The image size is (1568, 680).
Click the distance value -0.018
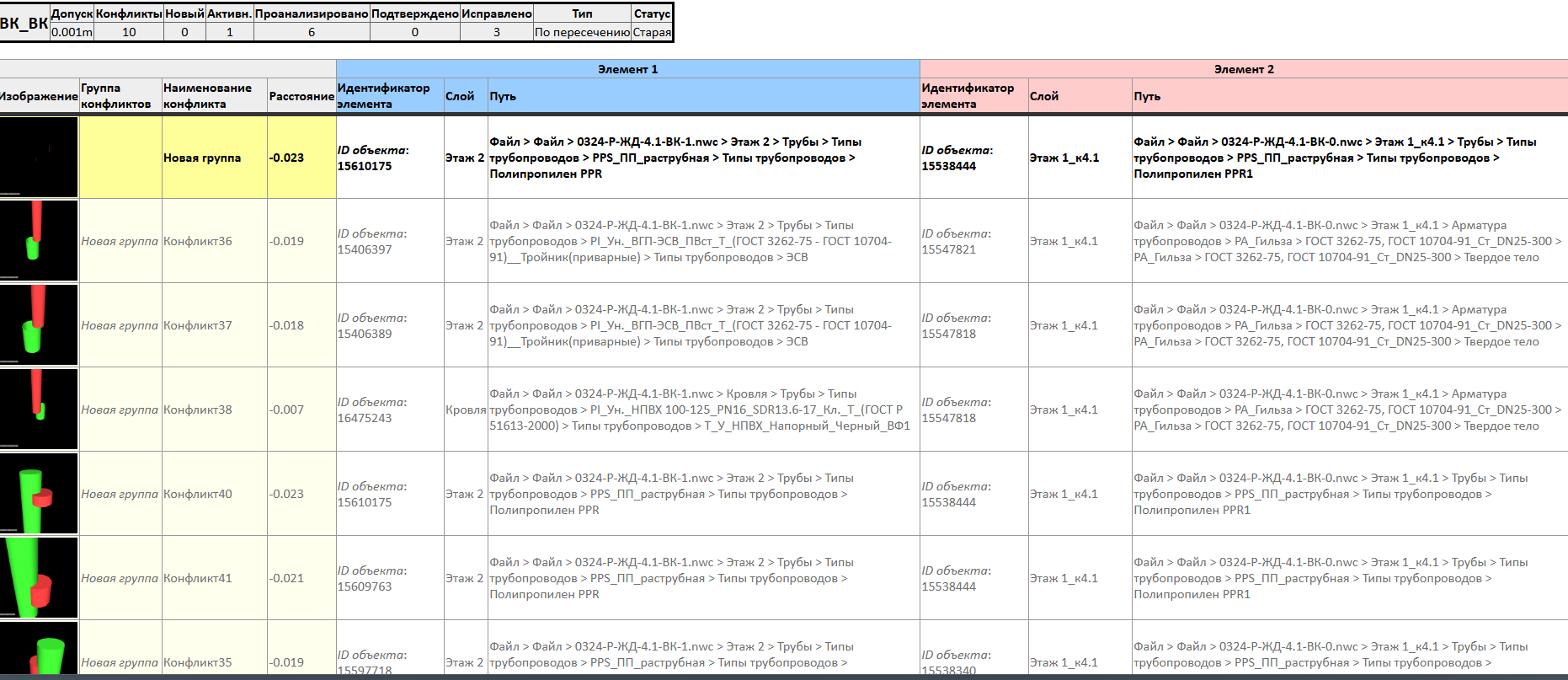pos(287,325)
